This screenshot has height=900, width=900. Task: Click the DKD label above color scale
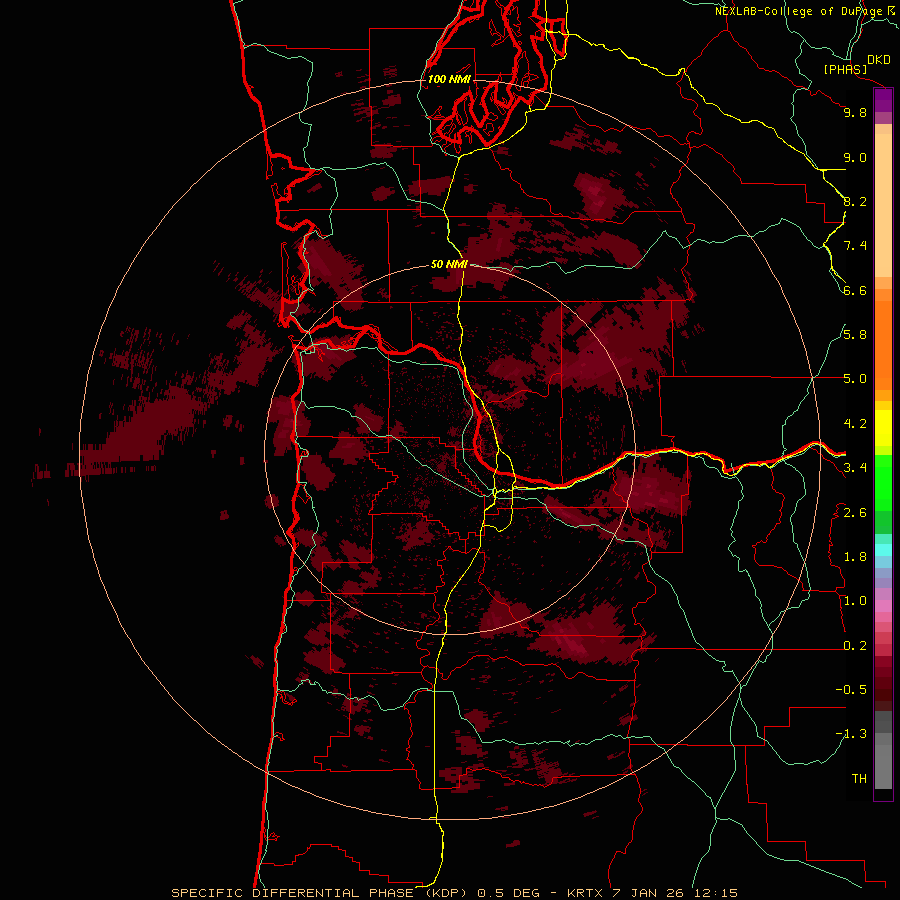879,60
